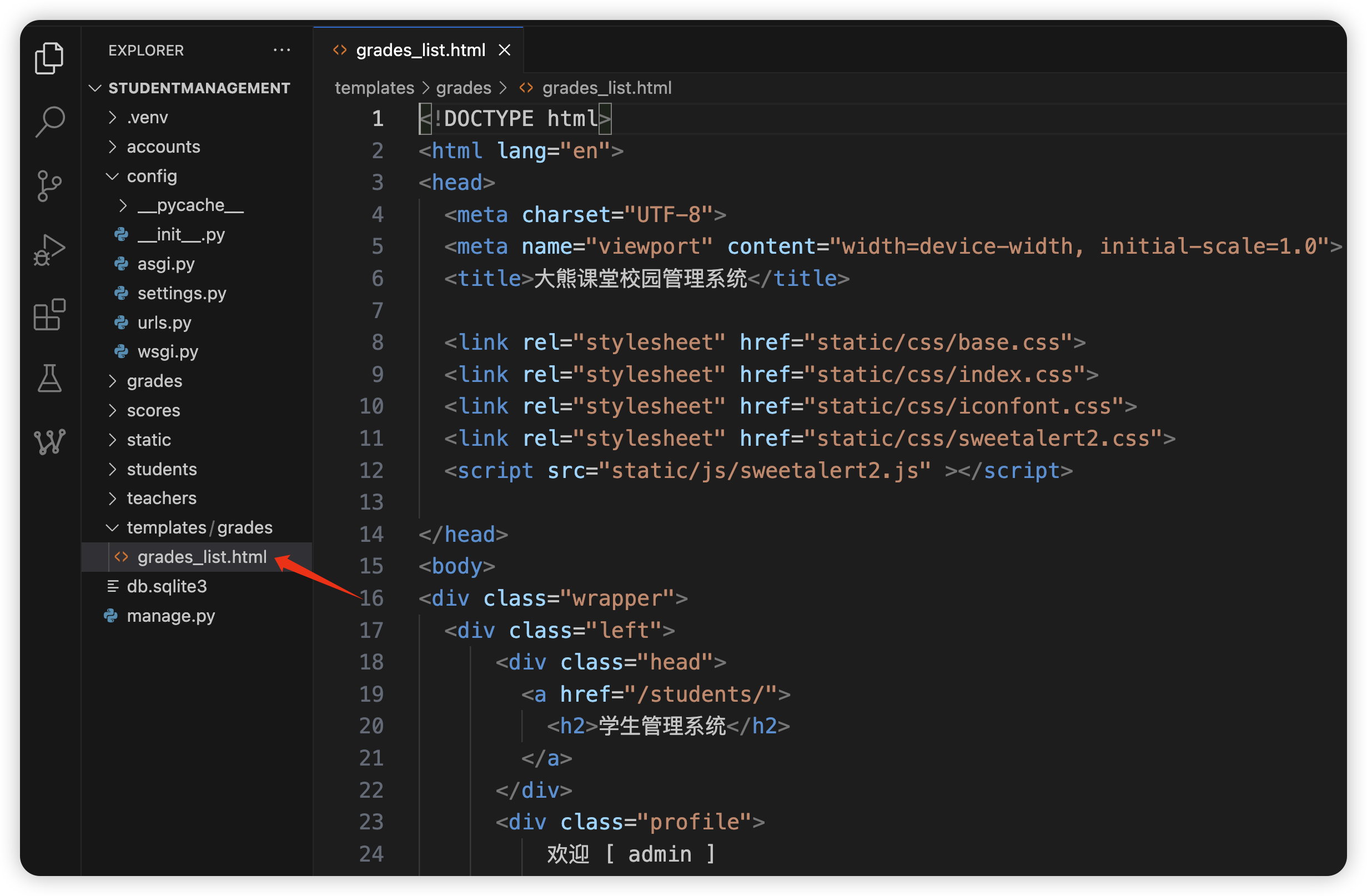Select the grades_list.html editor tab
1367x896 pixels.
420,51
